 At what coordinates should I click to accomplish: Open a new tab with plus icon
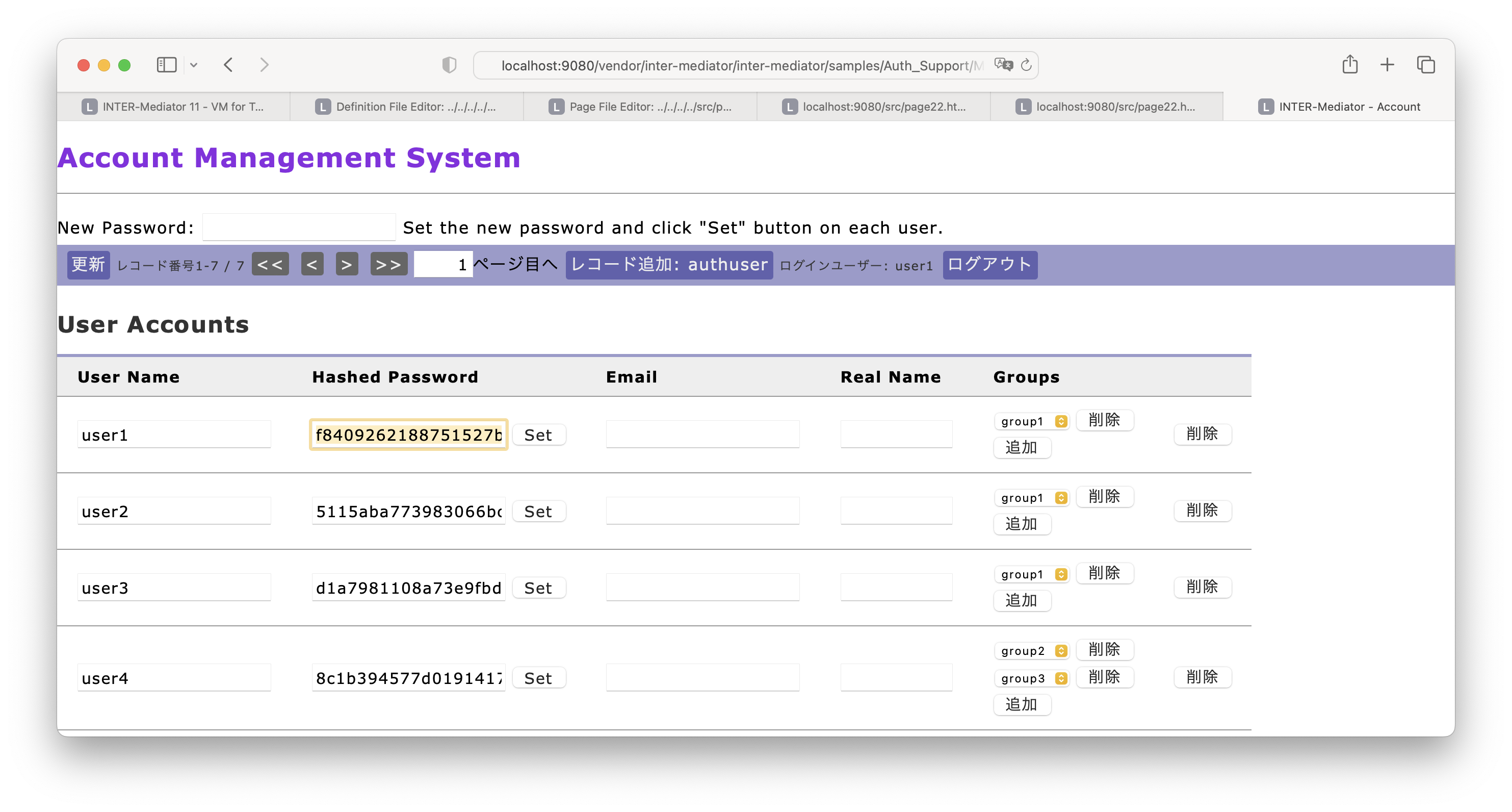pos(1387,65)
